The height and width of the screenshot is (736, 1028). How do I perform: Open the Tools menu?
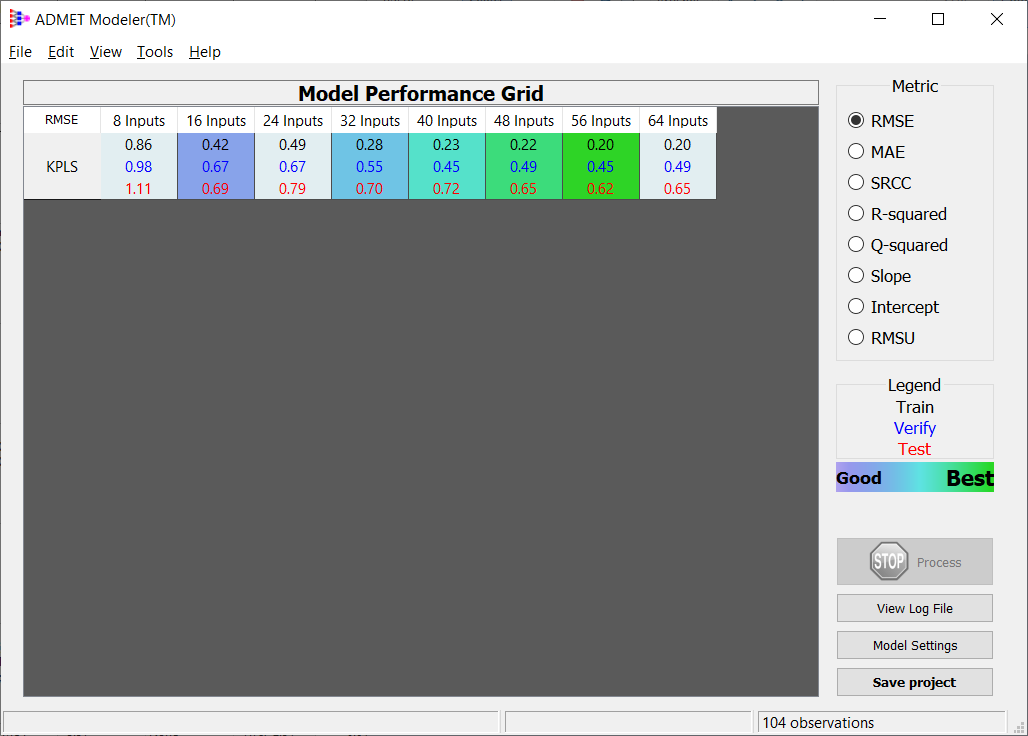[x=155, y=52]
